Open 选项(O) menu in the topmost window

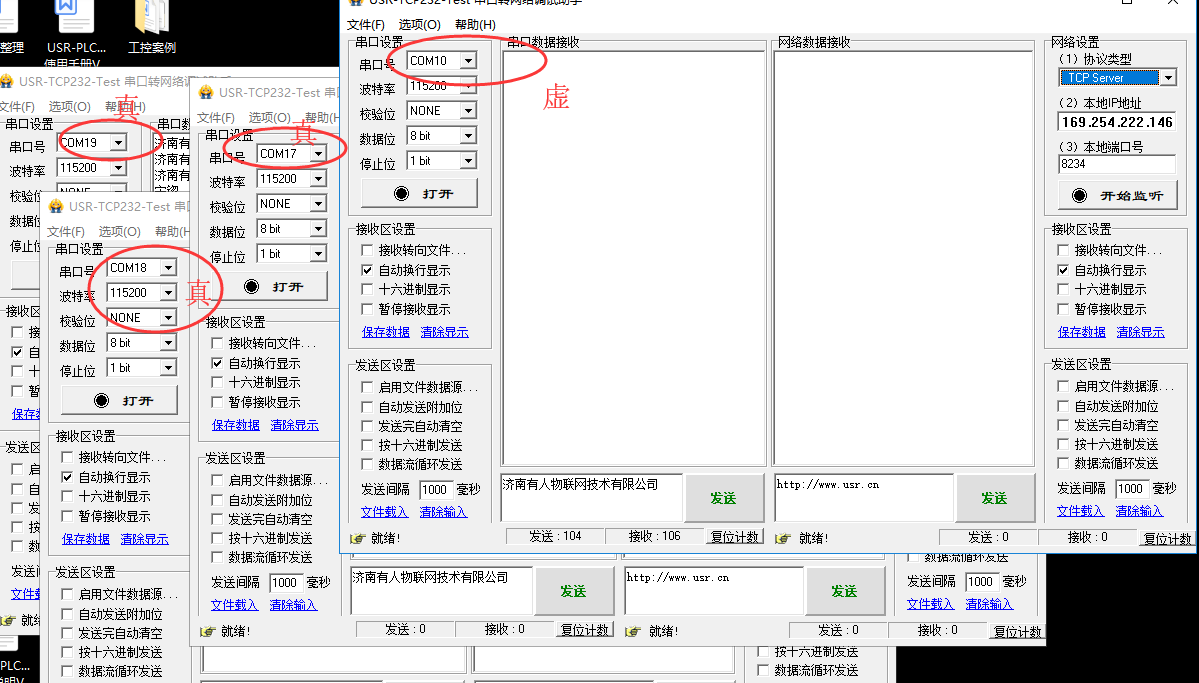(x=419, y=25)
